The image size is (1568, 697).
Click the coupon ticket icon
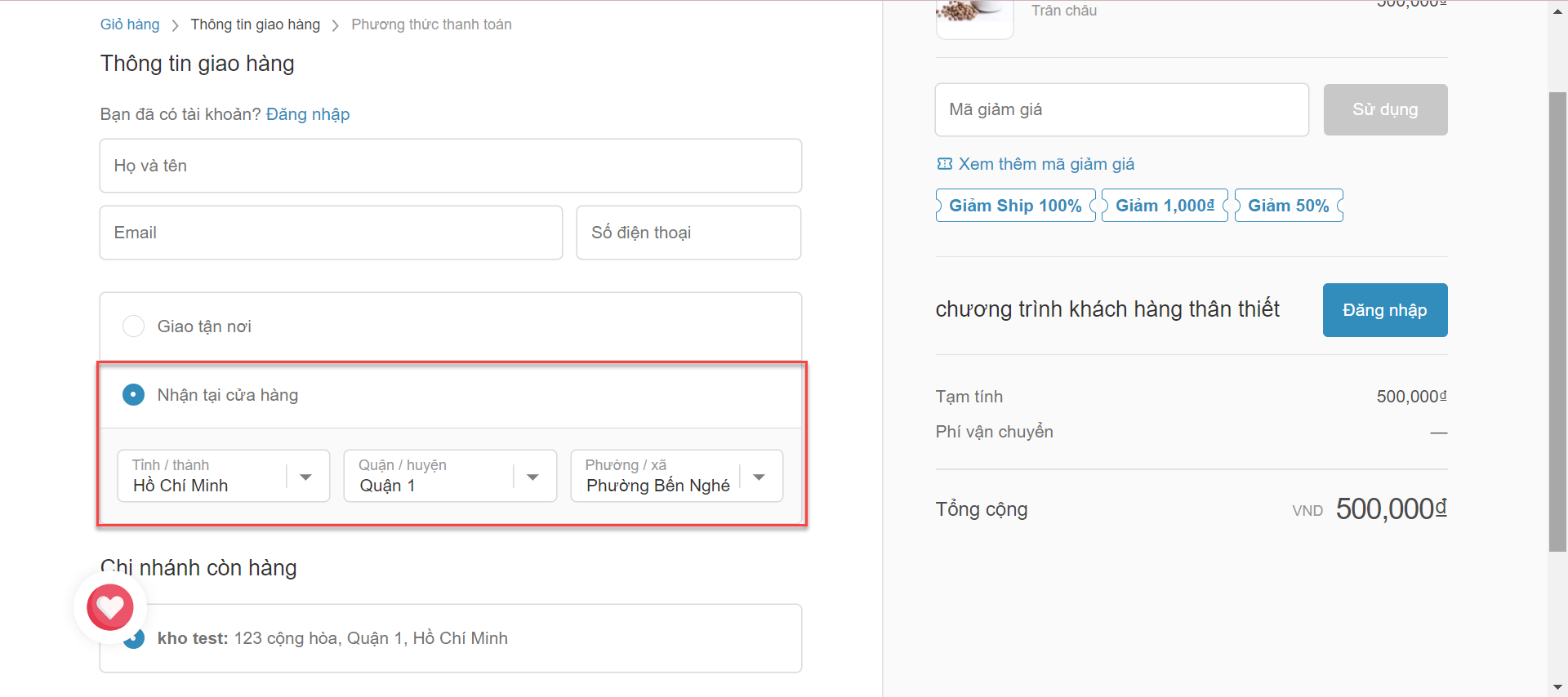pyautogui.click(x=944, y=164)
